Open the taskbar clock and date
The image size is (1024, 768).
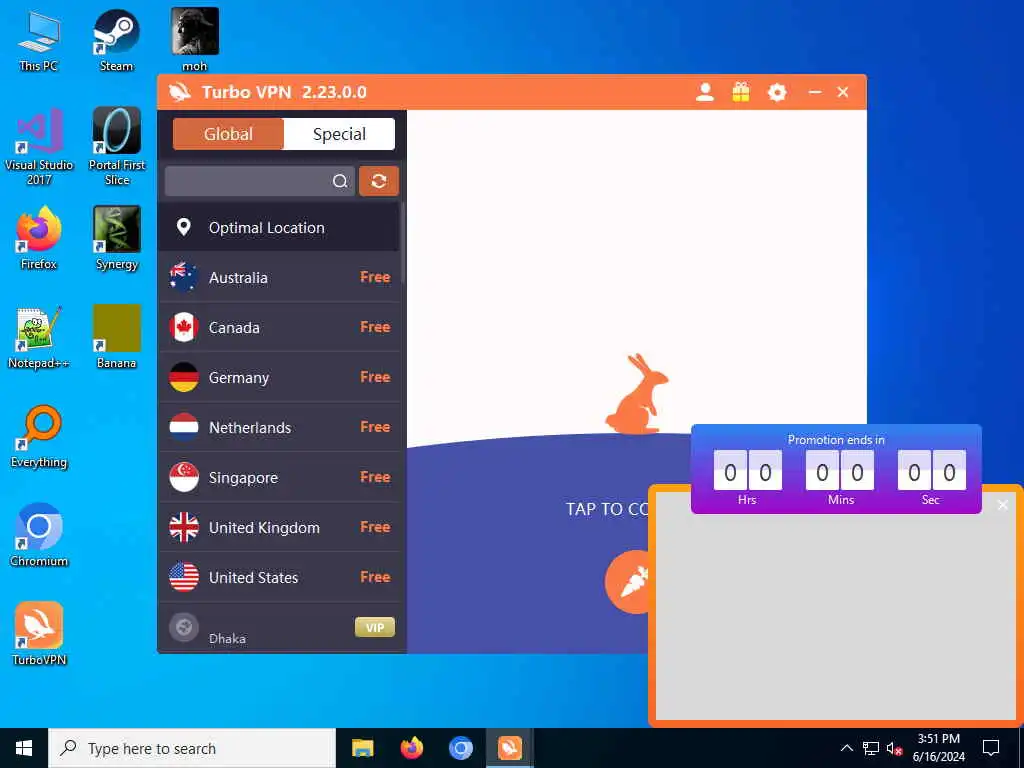[938, 748]
